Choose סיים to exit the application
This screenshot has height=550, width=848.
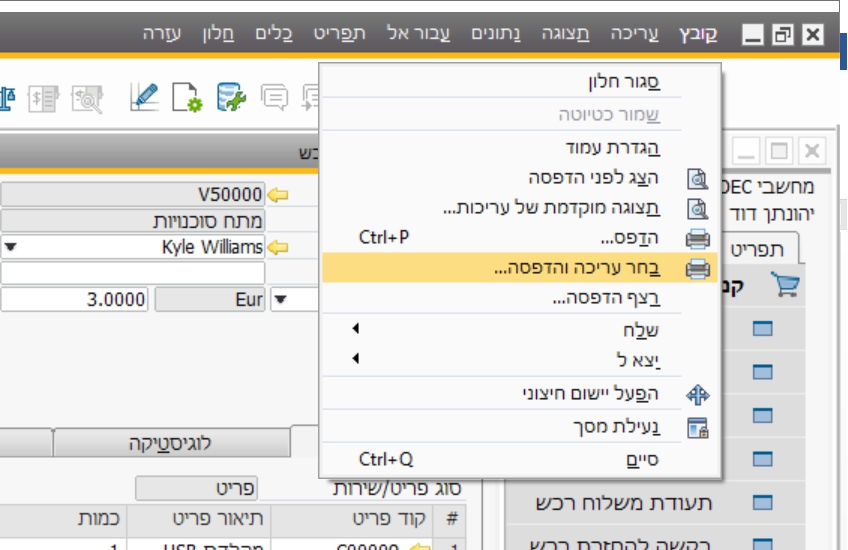pyautogui.click(x=642, y=459)
